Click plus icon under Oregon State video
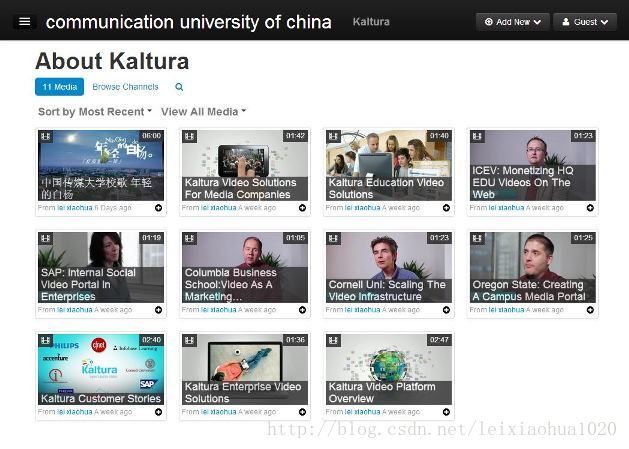 [590, 310]
